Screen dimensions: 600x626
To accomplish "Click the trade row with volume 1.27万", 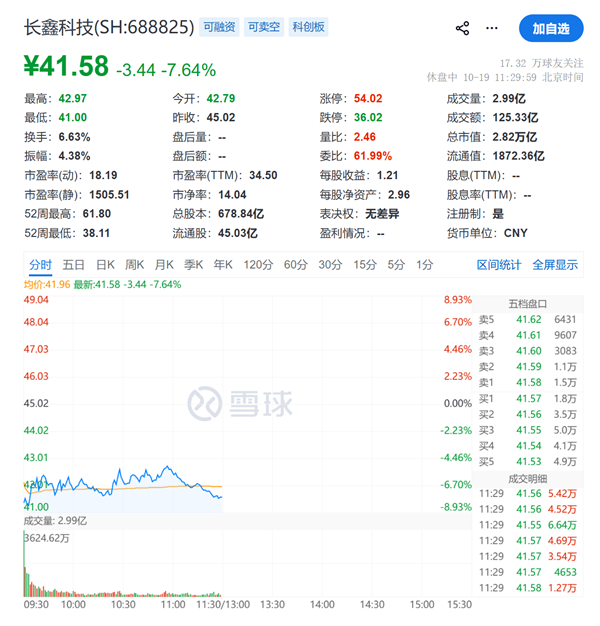I will (x=527, y=588).
